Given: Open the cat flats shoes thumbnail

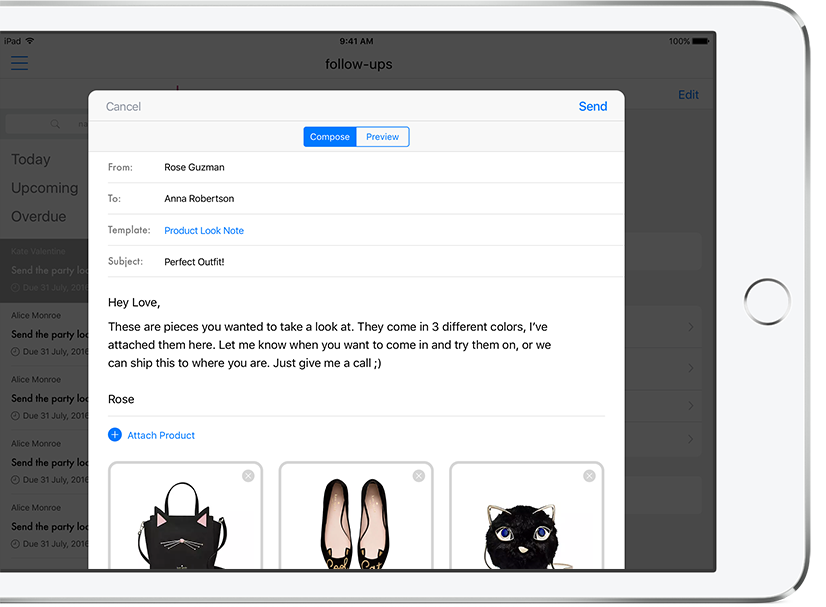Looking at the screenshot, I should pyautogui.click(x=356, y=516).
